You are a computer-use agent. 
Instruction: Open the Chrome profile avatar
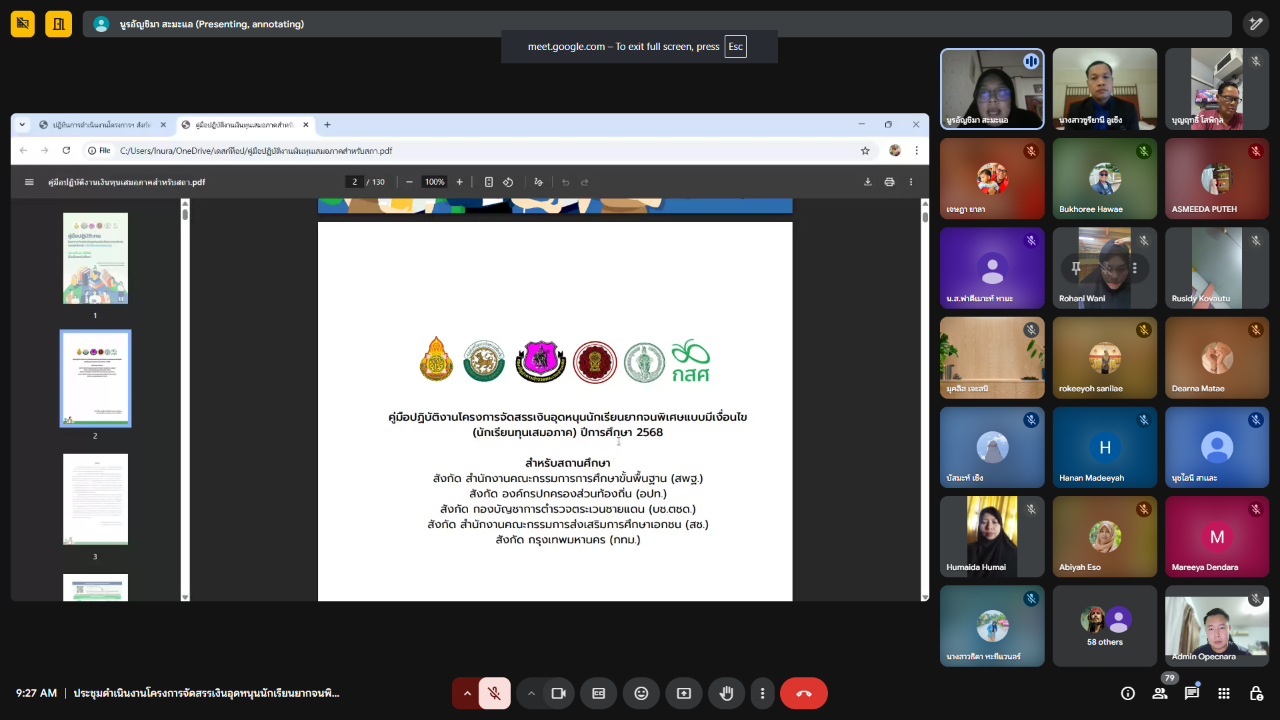(x=895, y=150)
